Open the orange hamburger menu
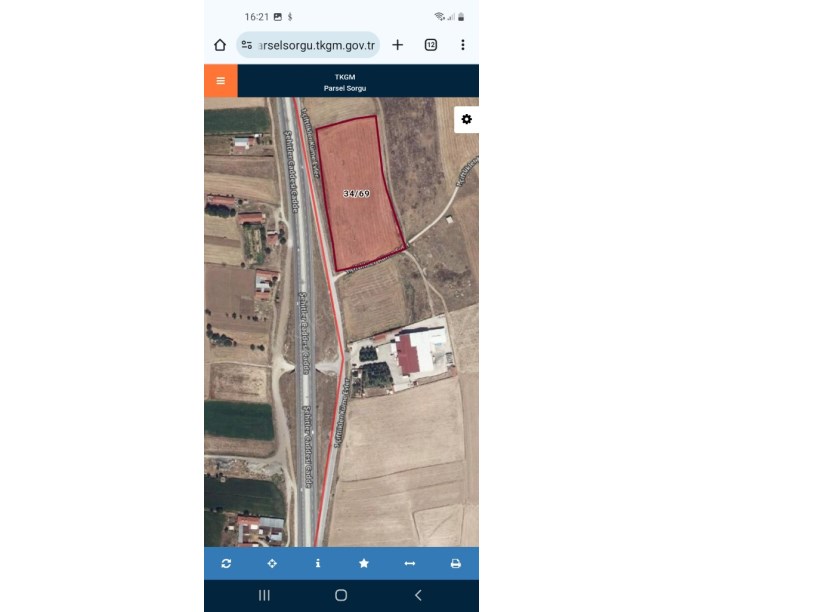This screenshot has width=816, height=612. pyautogui.click(x=221, y=81)
